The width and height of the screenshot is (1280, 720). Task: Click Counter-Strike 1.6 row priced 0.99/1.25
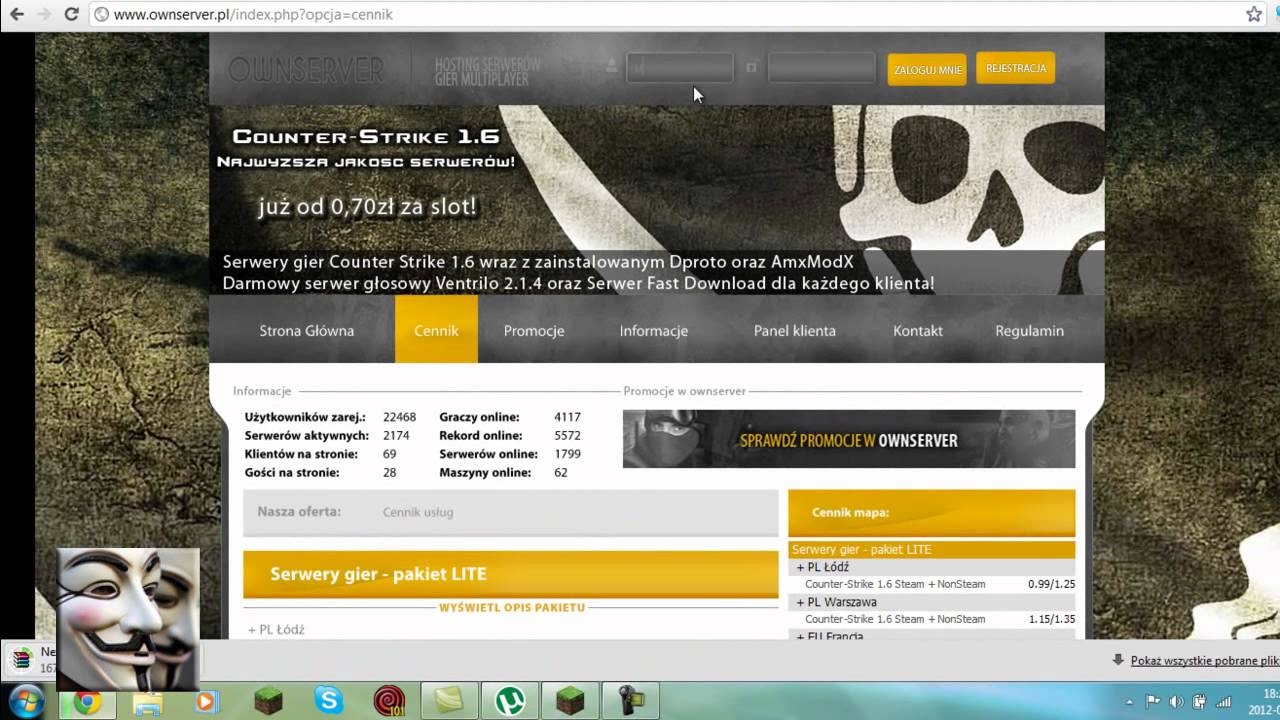(932, 584)
